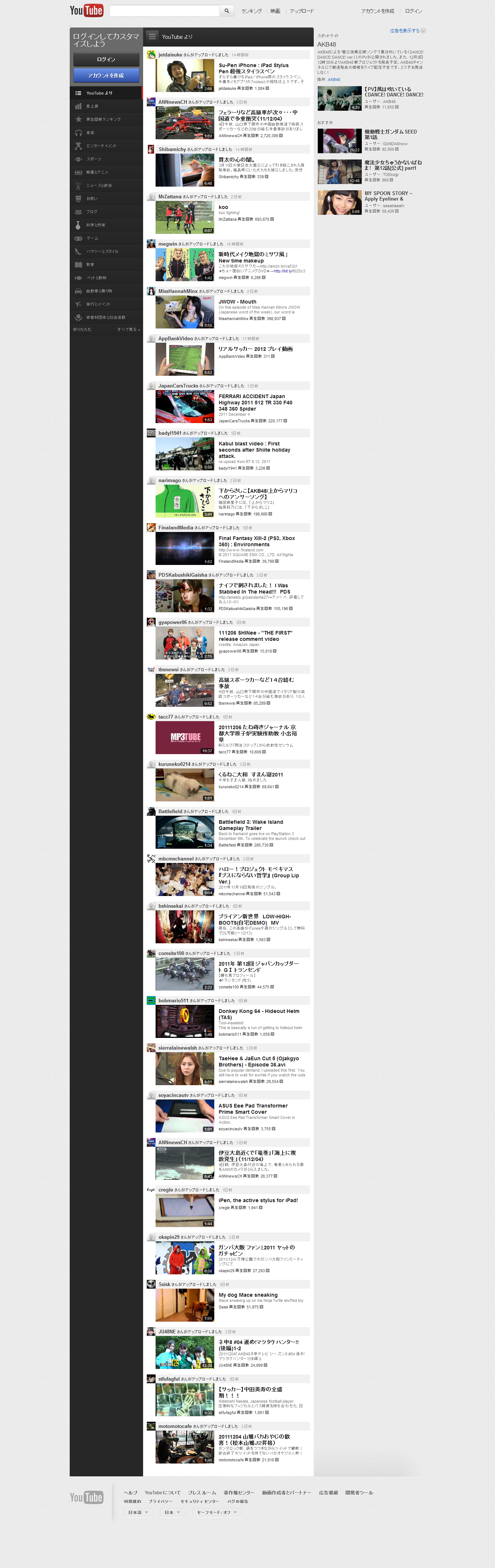The width and height of the screenshot is (495, 1568).
Task: Click the dark ログイン sidebar button
Action: coord(106,60)
